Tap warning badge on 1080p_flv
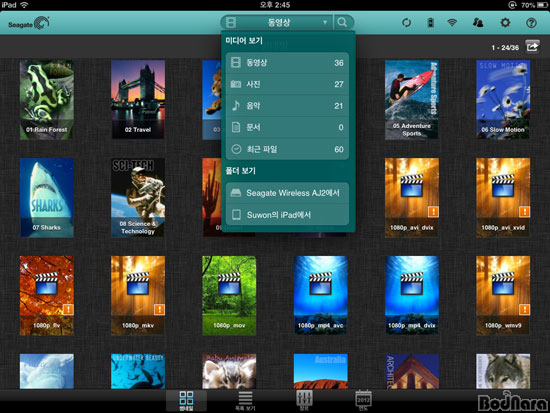 click(68, 309)
